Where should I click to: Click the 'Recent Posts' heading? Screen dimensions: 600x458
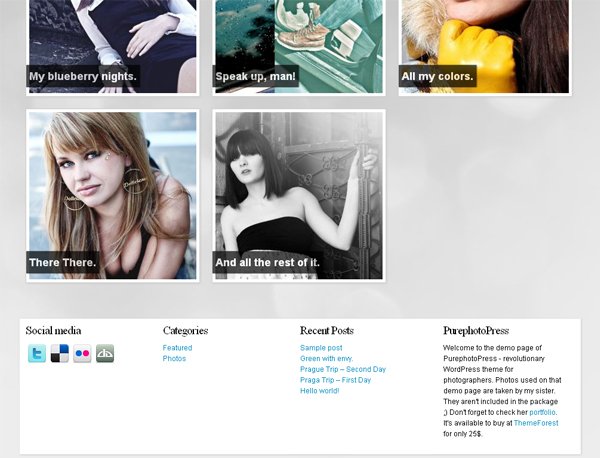(326, 331)
